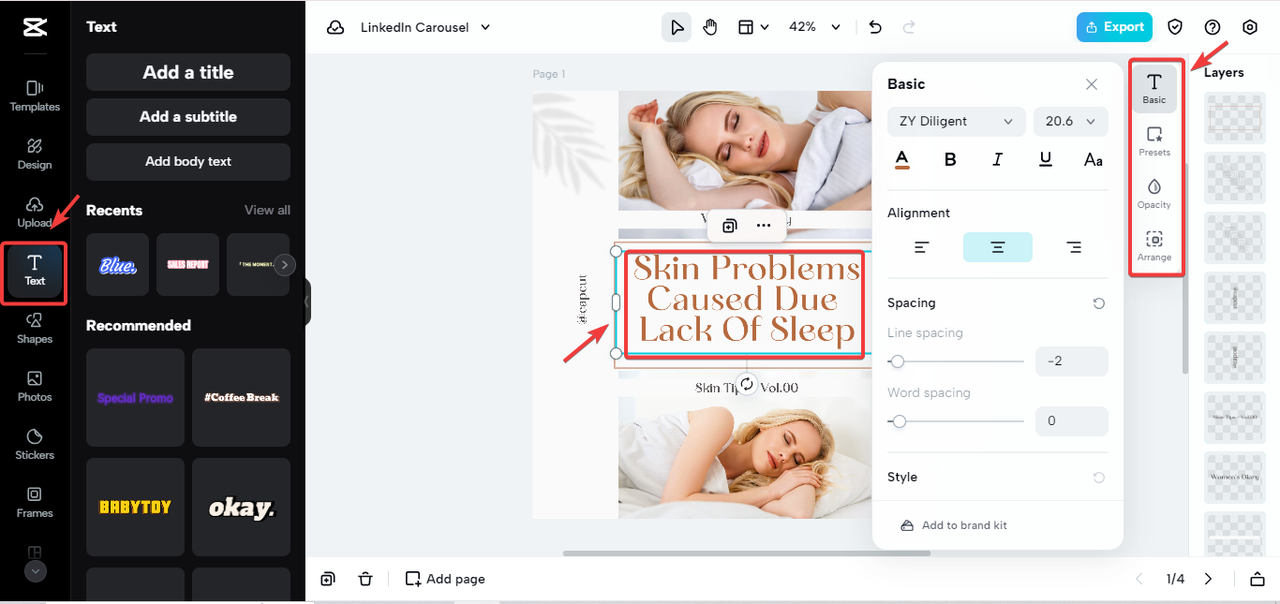Open the text color picker

(902, 160)
